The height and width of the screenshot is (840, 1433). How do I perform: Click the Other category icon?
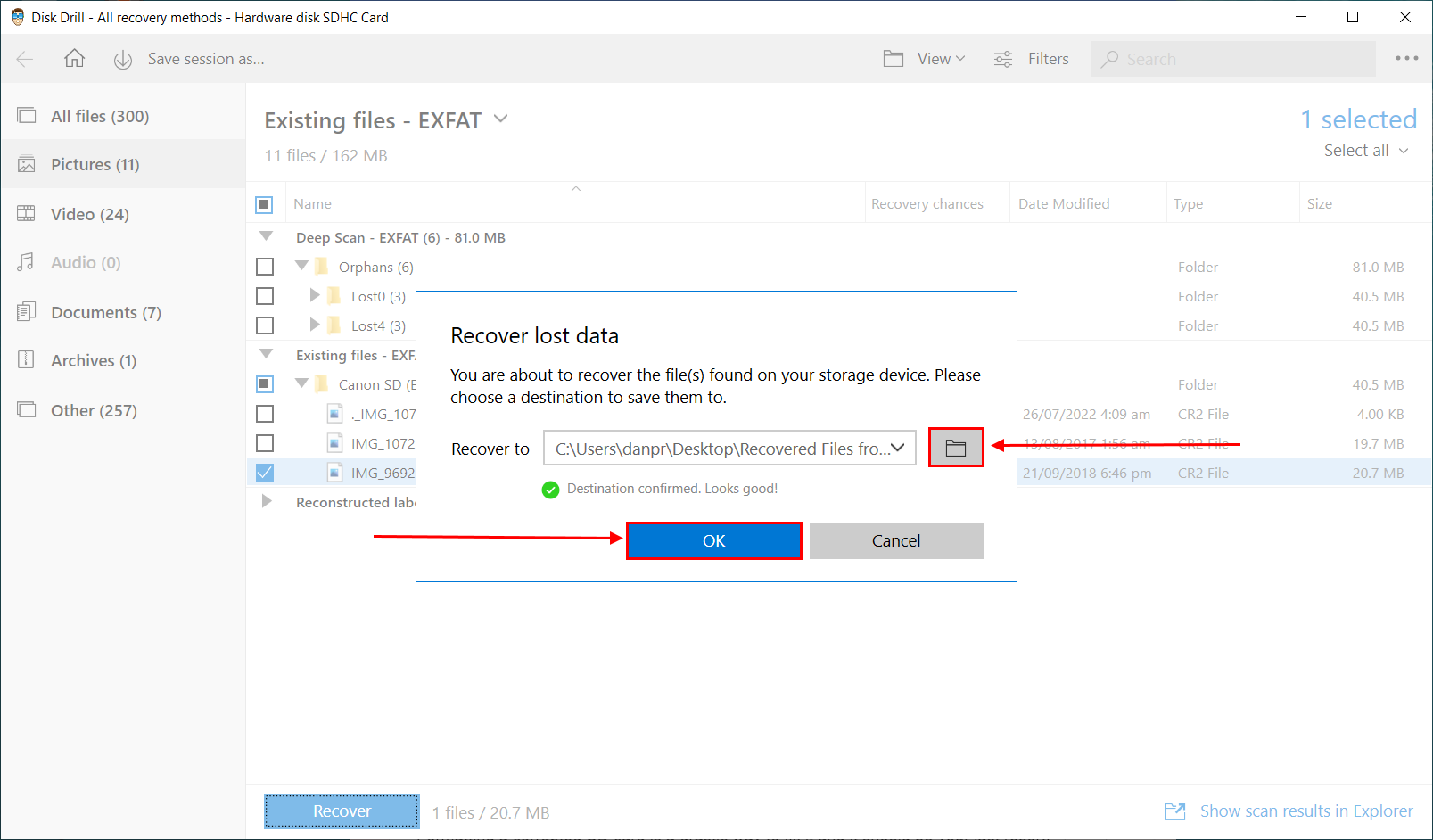[x=27, y=410]
